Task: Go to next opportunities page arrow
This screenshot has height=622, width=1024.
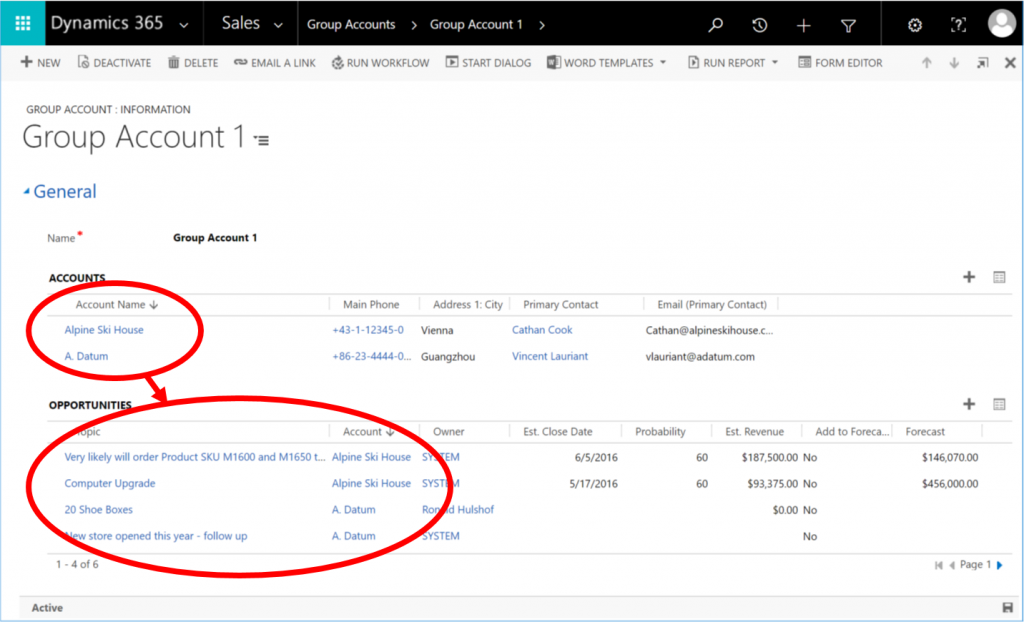Action: click(1000, 566)
